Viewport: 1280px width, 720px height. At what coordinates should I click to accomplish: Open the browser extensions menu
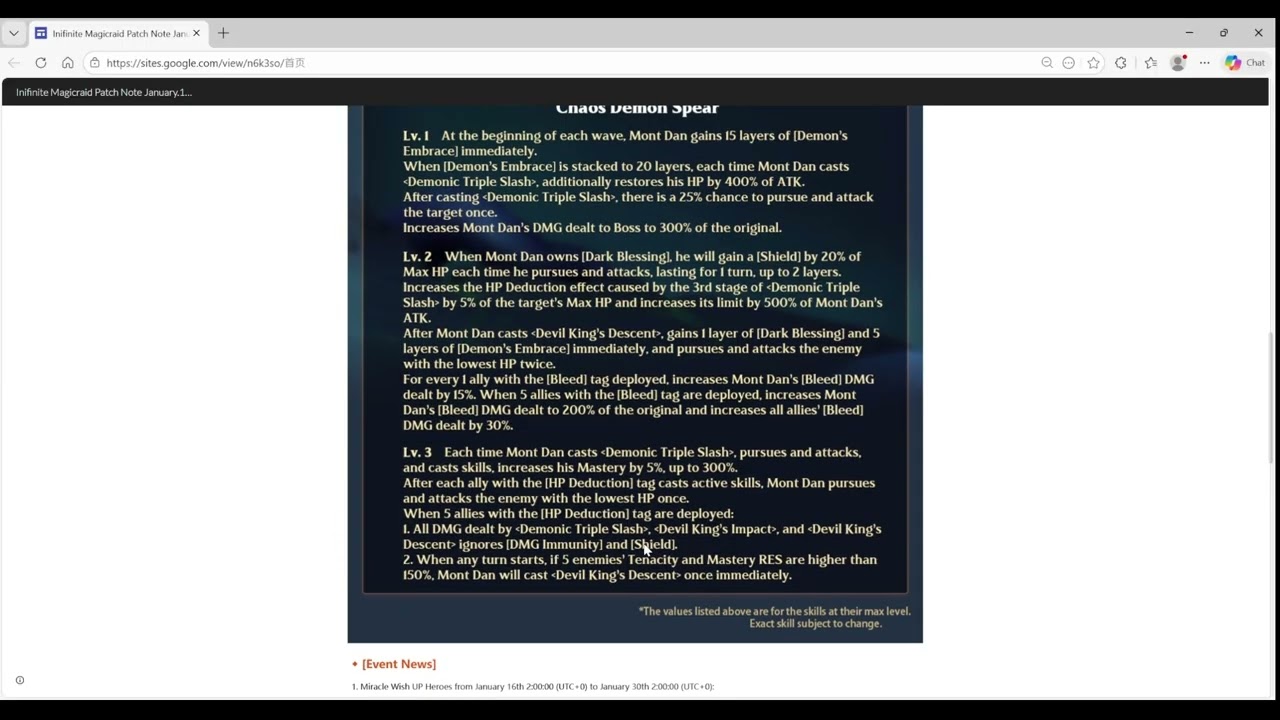[x=1121, y=62]
